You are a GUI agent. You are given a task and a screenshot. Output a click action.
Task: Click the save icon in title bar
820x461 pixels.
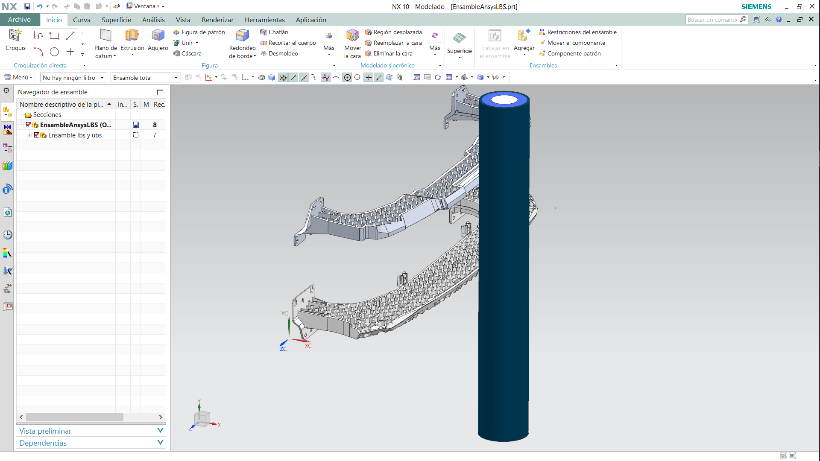coord(28,6)
